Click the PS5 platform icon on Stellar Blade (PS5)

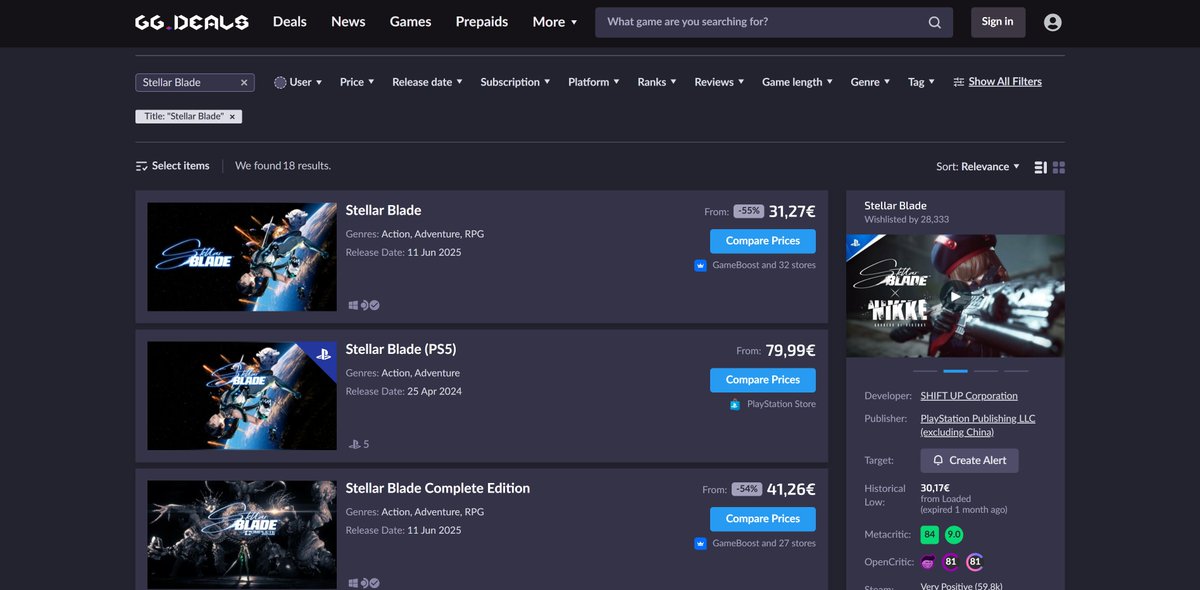tap(359, 444)
